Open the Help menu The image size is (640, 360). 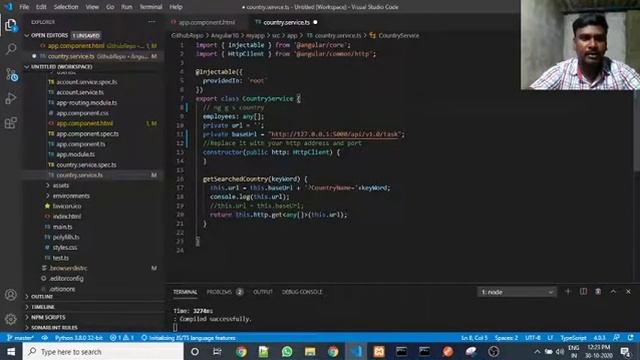point(176,7)
